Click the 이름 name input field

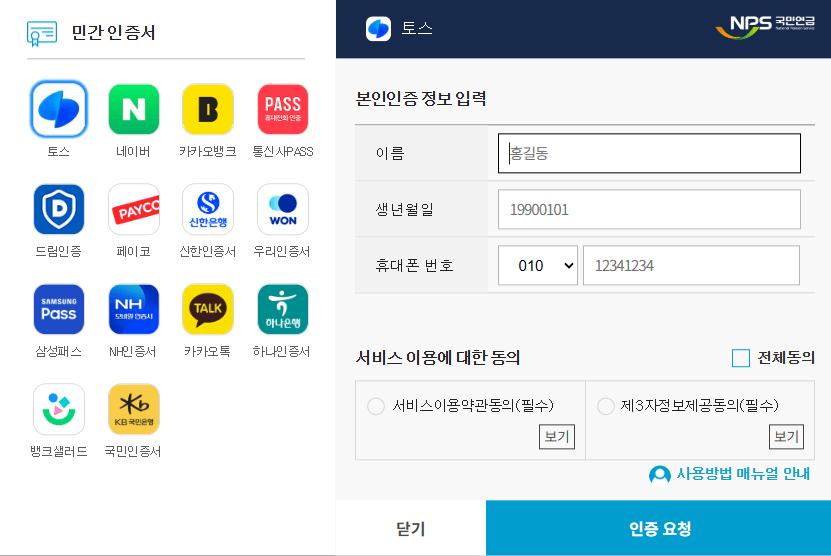point(649,153)
